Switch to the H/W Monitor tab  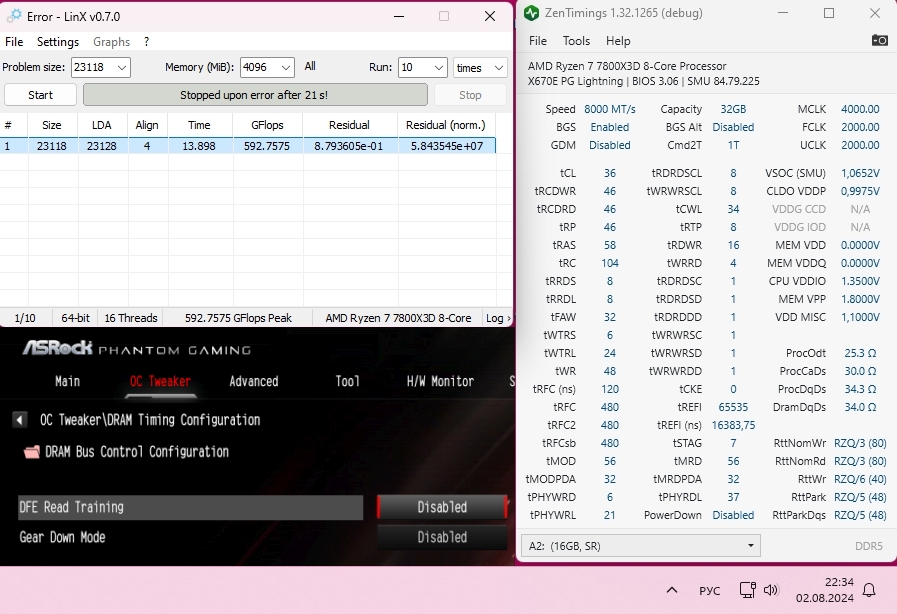pos(440,381)
